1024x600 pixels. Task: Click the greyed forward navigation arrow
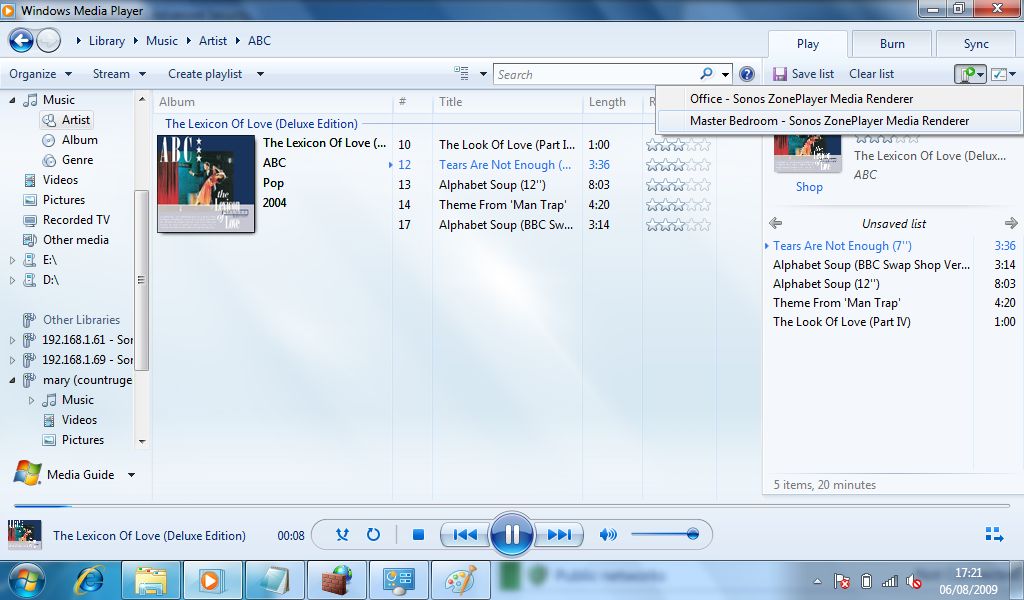[x=48, y=40]
